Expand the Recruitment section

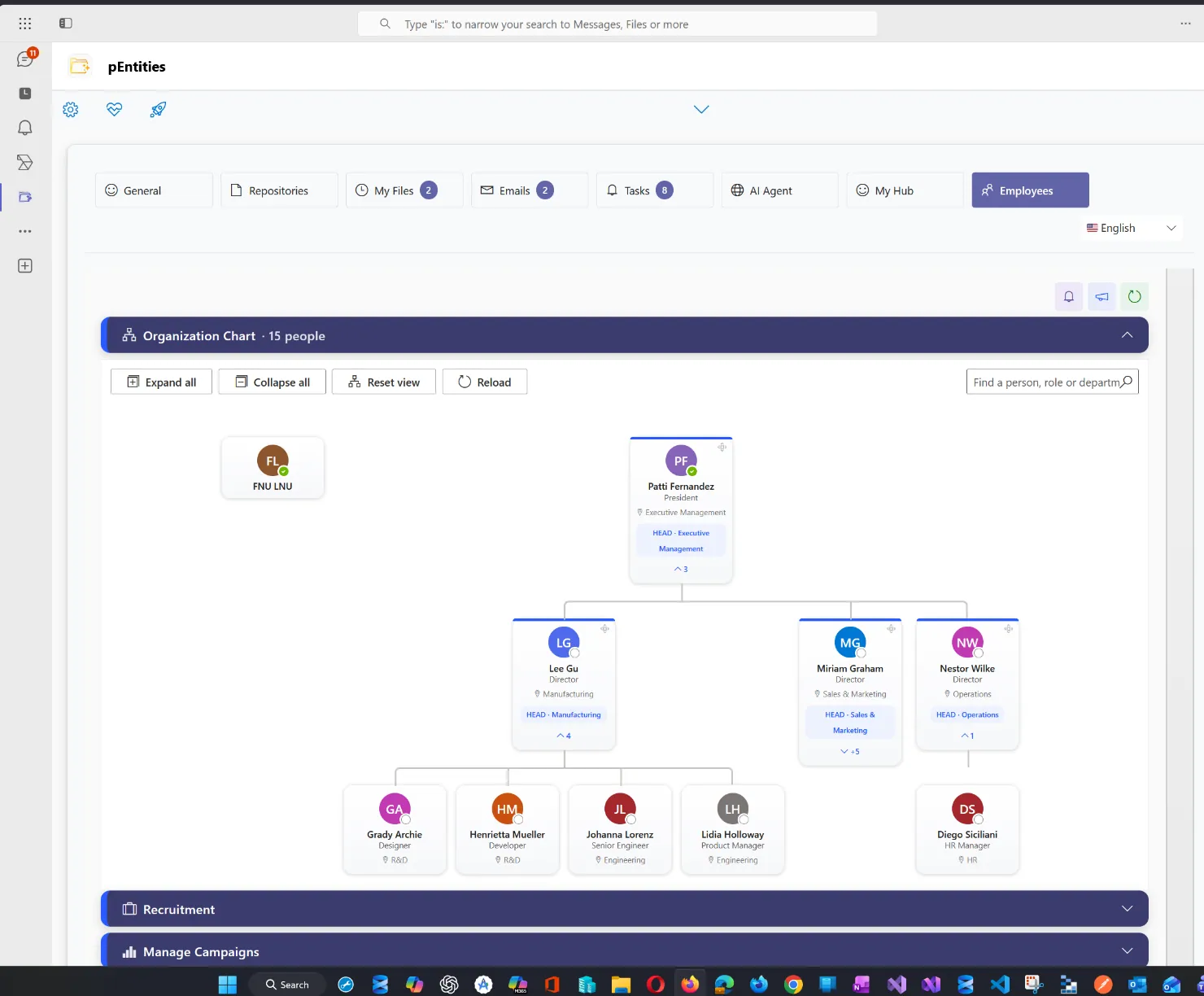[1127, 909]
